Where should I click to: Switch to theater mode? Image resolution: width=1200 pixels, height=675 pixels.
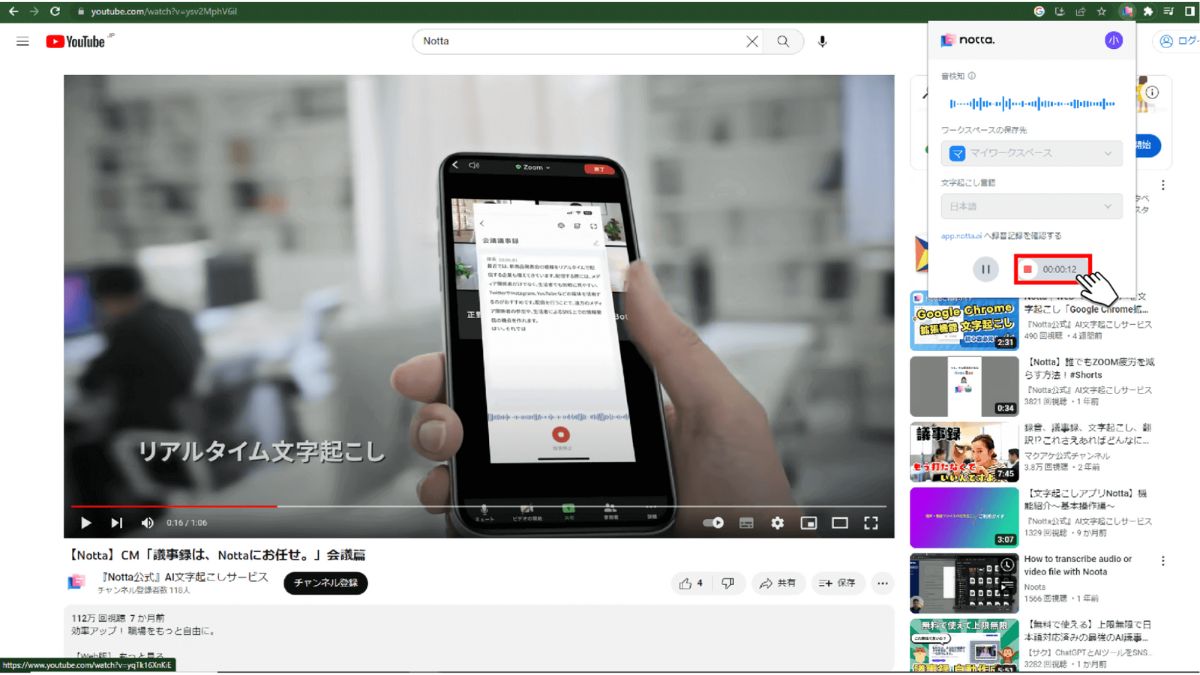(x=840, y=522)
